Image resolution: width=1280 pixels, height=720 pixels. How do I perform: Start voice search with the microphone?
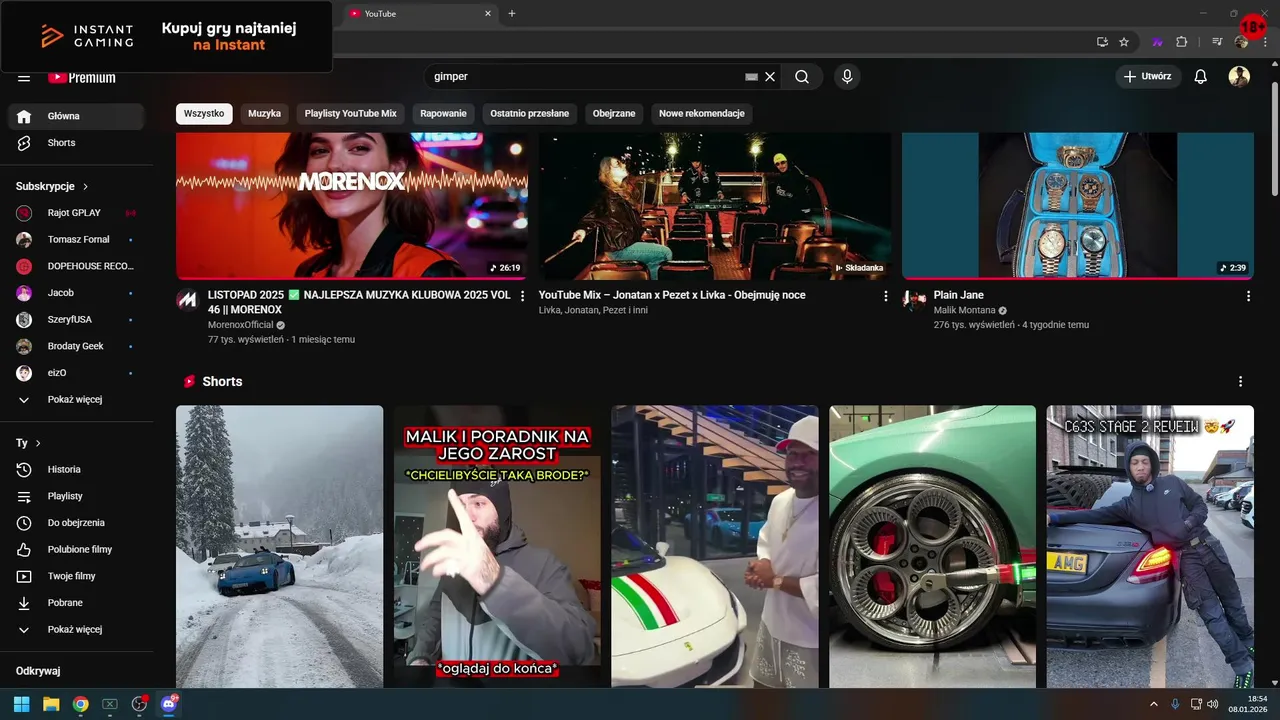[x=847, y=77]
